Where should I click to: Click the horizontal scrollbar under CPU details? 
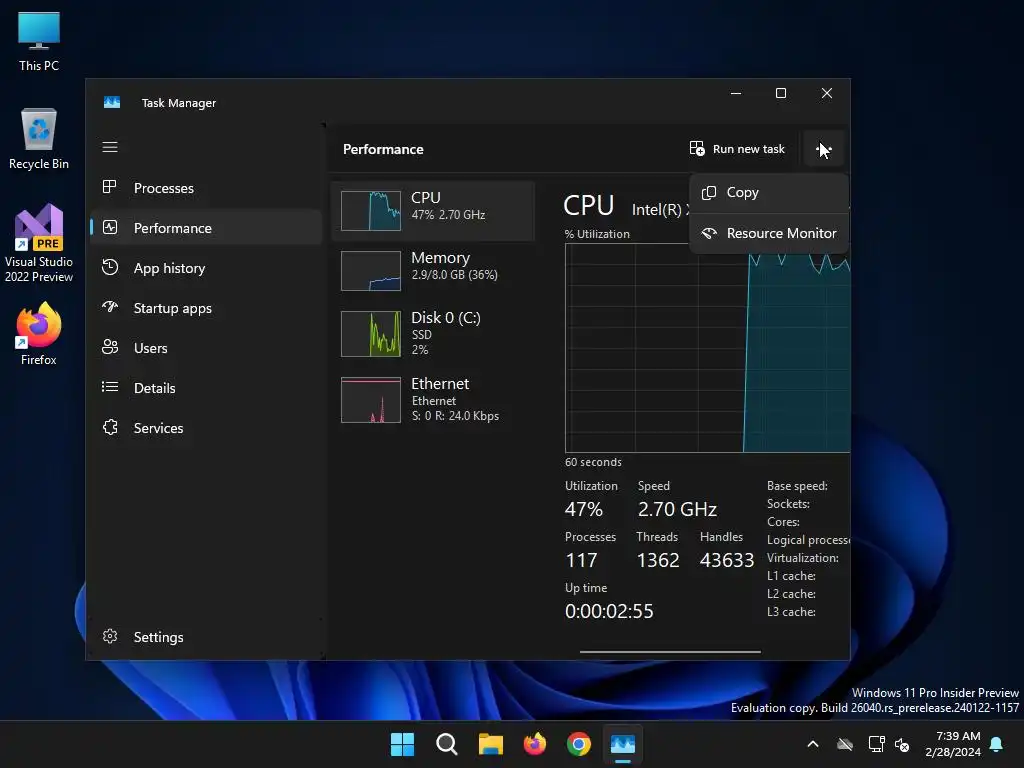pyautogui.click(x=670, y=651)
